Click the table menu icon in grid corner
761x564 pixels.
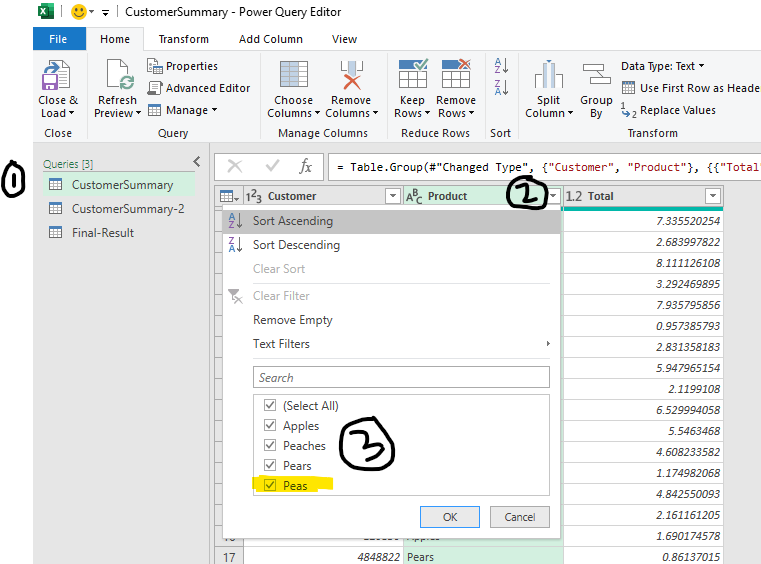coord(229,196)
